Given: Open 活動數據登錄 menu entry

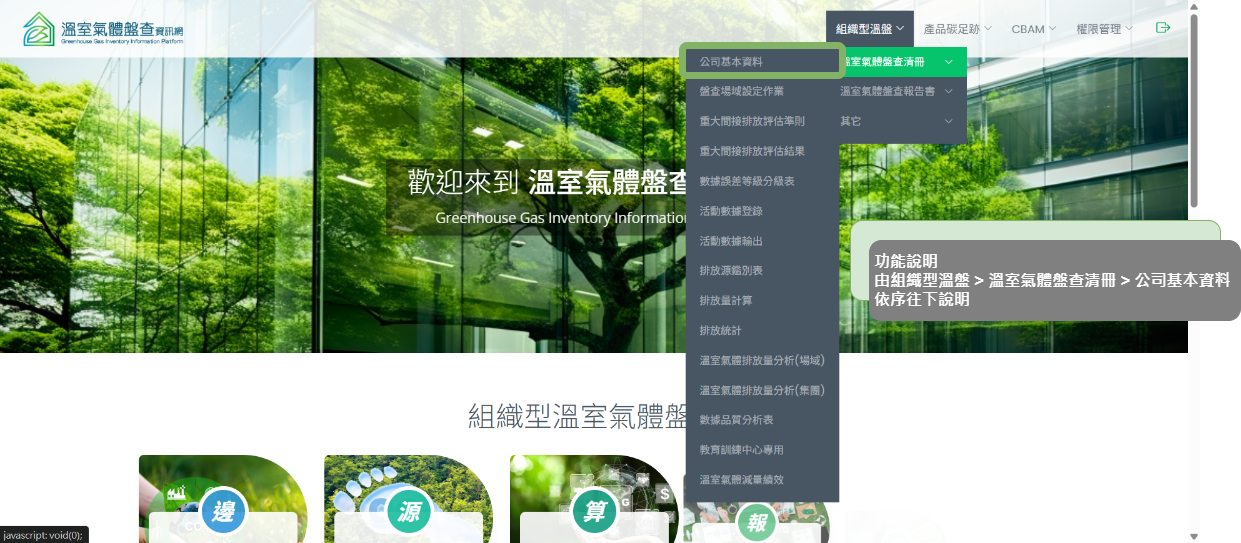Looking at the screenshot, I should (x=731, y=211).
